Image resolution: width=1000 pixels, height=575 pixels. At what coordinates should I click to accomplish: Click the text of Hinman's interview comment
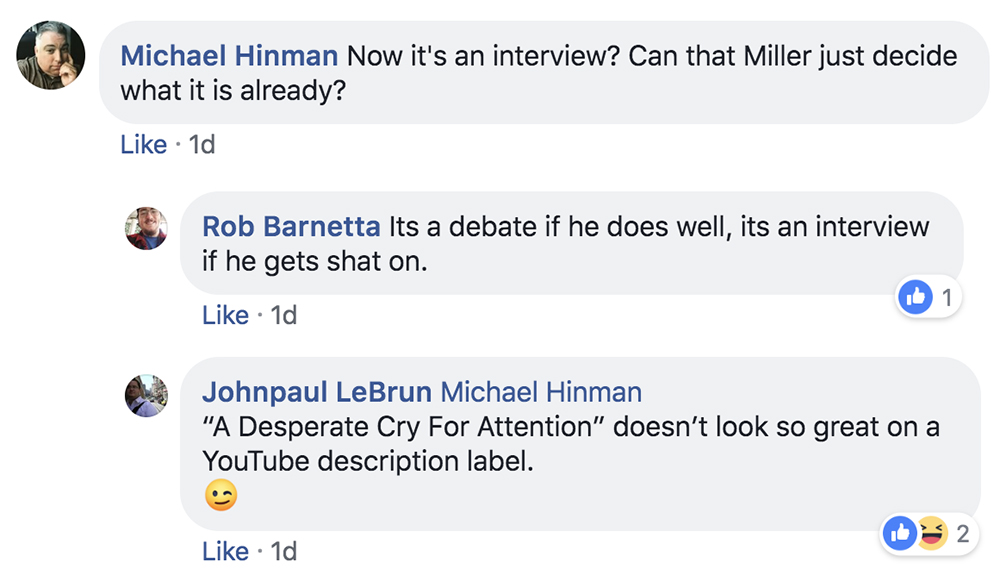pos(539,73)
